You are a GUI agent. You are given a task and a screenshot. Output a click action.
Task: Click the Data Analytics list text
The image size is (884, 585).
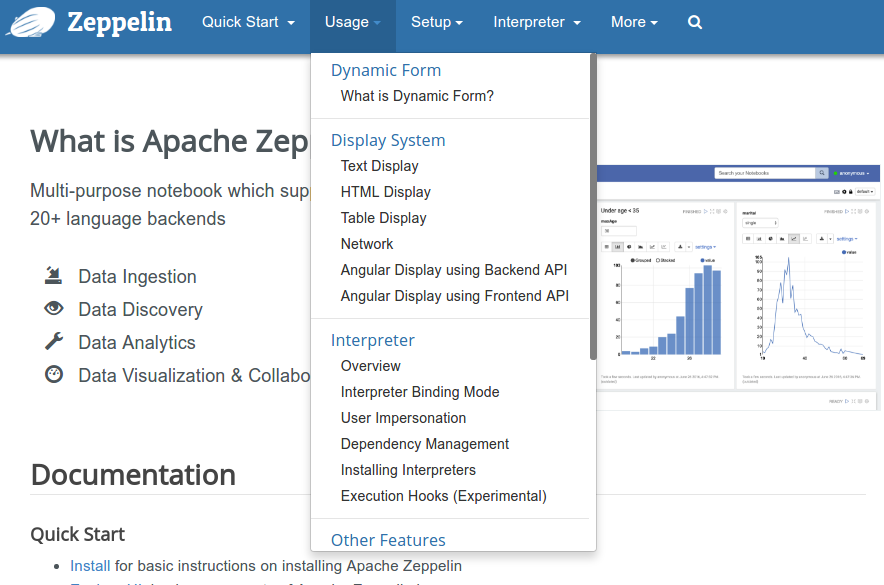tap(137, 343)
